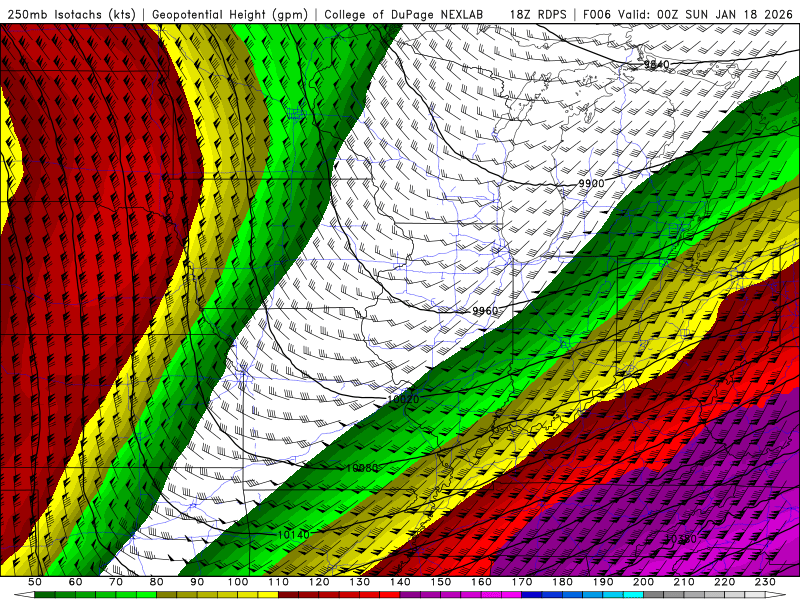Click the 'Geopotential Height (gpm)' title text

[230, 15]
